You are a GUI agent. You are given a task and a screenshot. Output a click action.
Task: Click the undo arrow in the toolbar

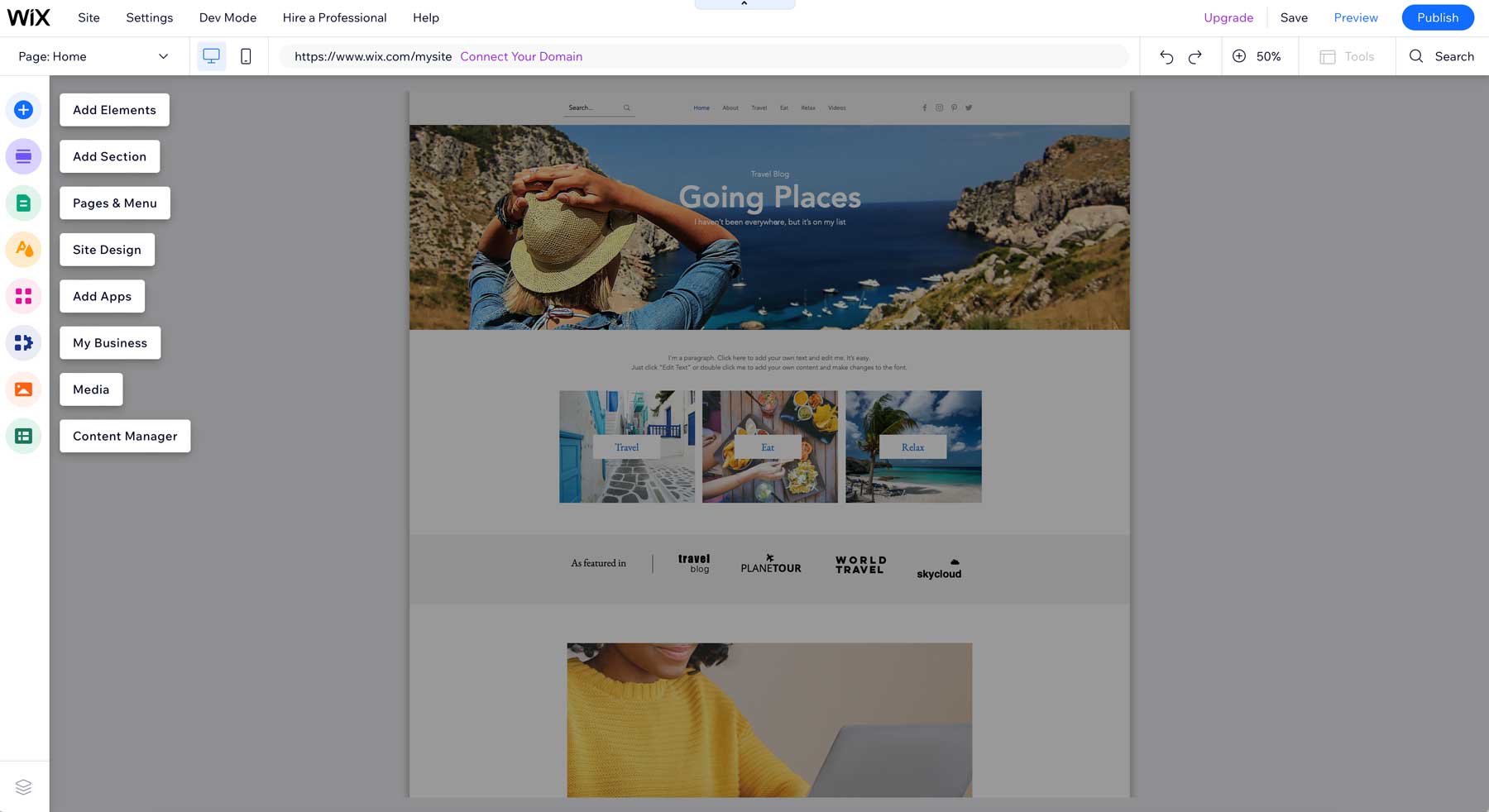coord(1166,56)
